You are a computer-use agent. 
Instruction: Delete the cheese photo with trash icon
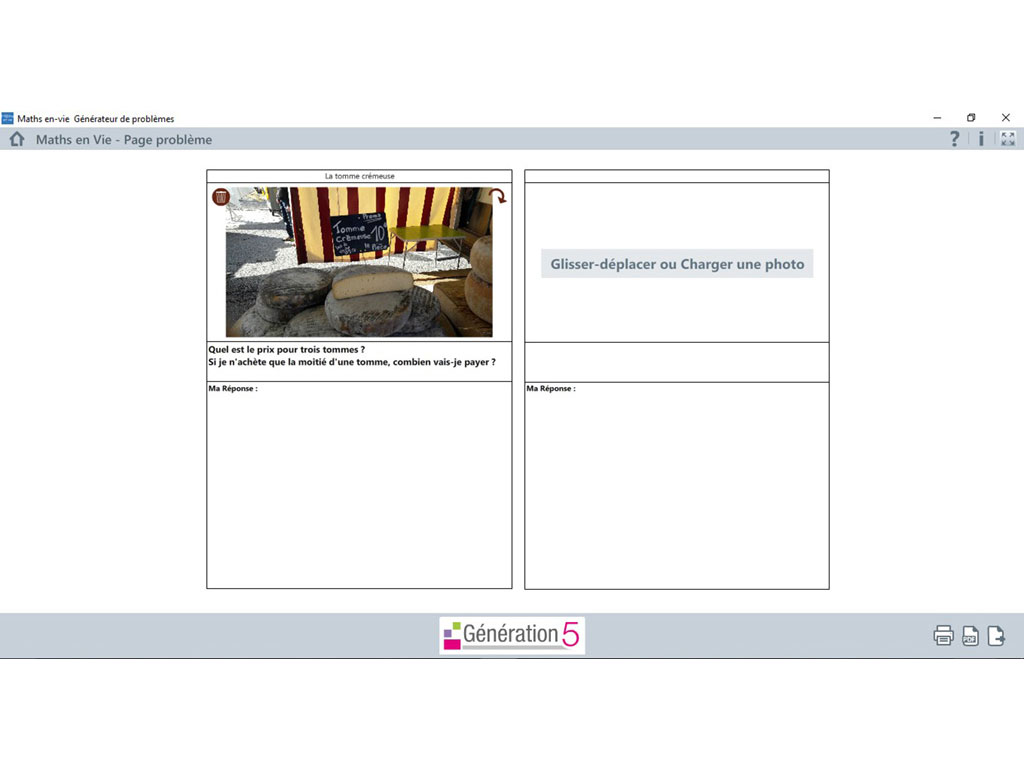tap(221, 197)
